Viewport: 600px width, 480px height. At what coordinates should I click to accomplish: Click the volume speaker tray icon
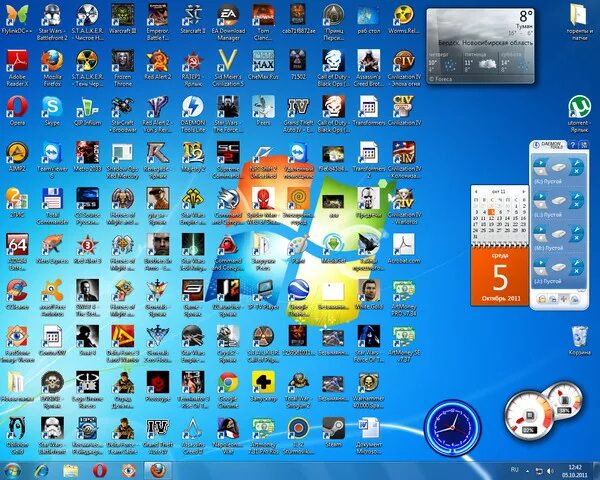tap(550, 471)
